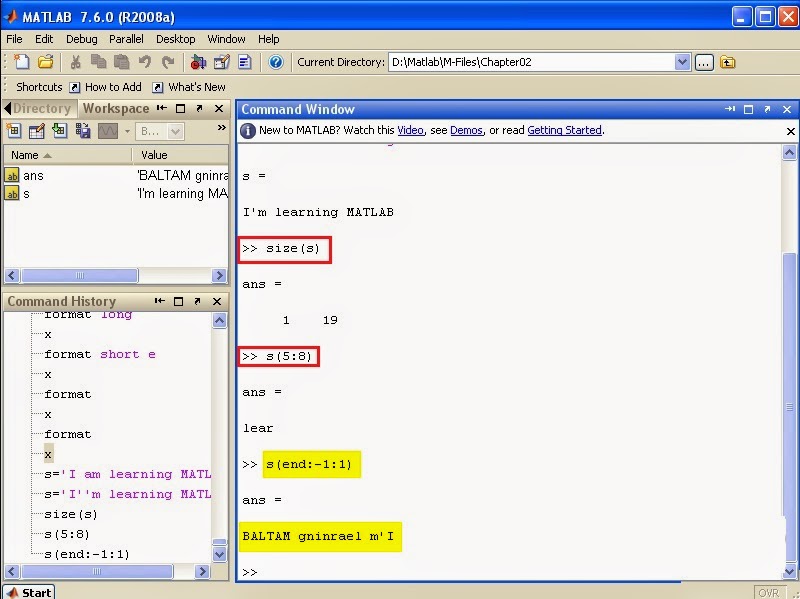Create a new M-File using the toolbar icon

[x=20, y=62]
